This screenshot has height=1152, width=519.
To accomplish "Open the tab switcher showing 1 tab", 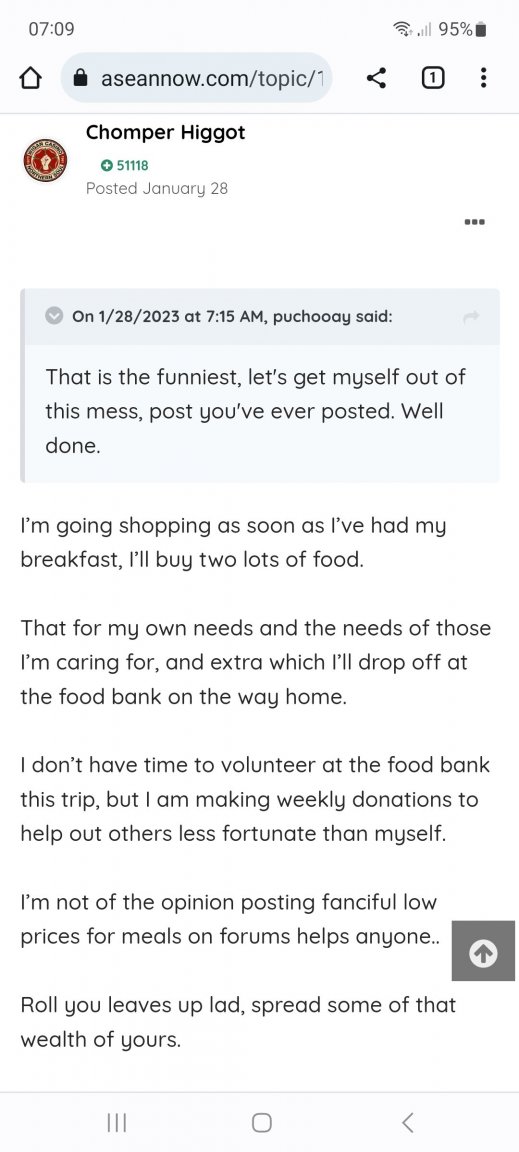I will pos(433,78).
